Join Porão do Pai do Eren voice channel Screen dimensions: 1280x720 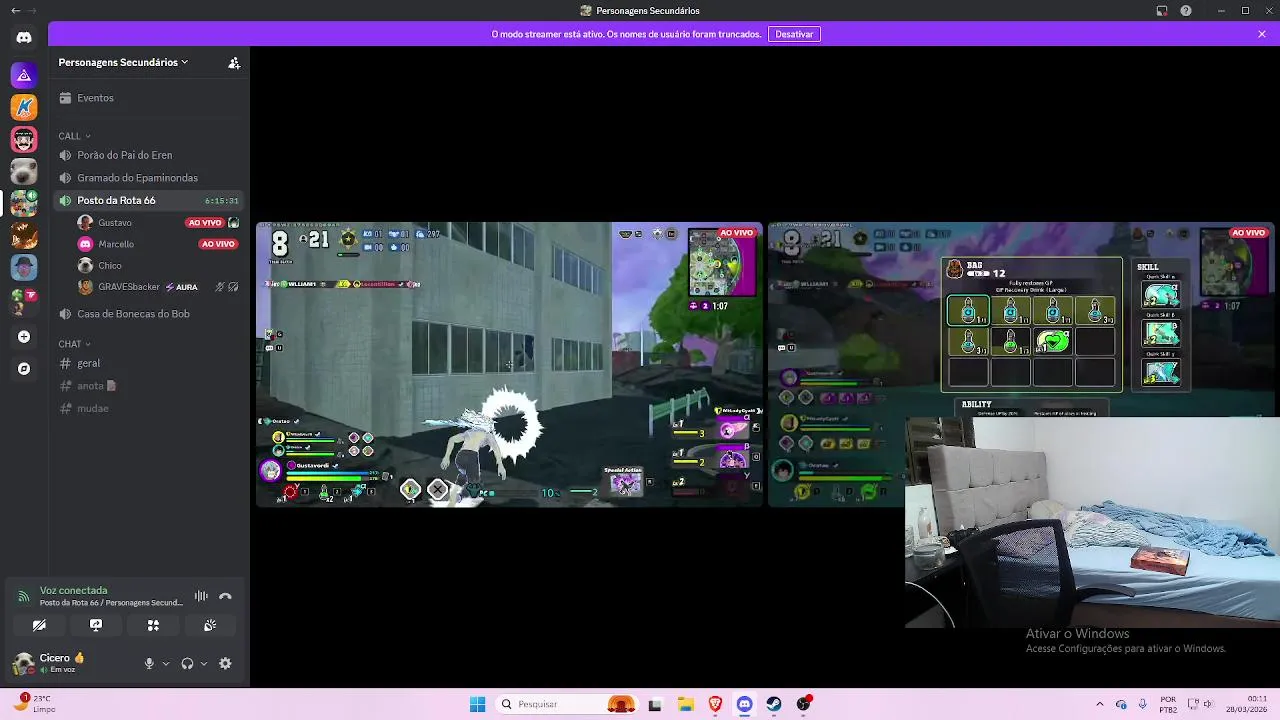click(x=150, y=155)
